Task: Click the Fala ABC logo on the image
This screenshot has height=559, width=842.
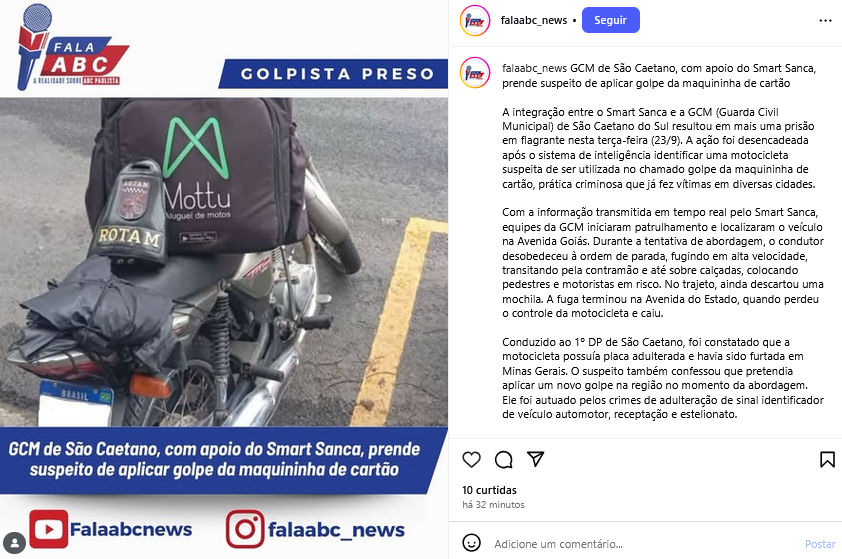Action: coord(71,48)
